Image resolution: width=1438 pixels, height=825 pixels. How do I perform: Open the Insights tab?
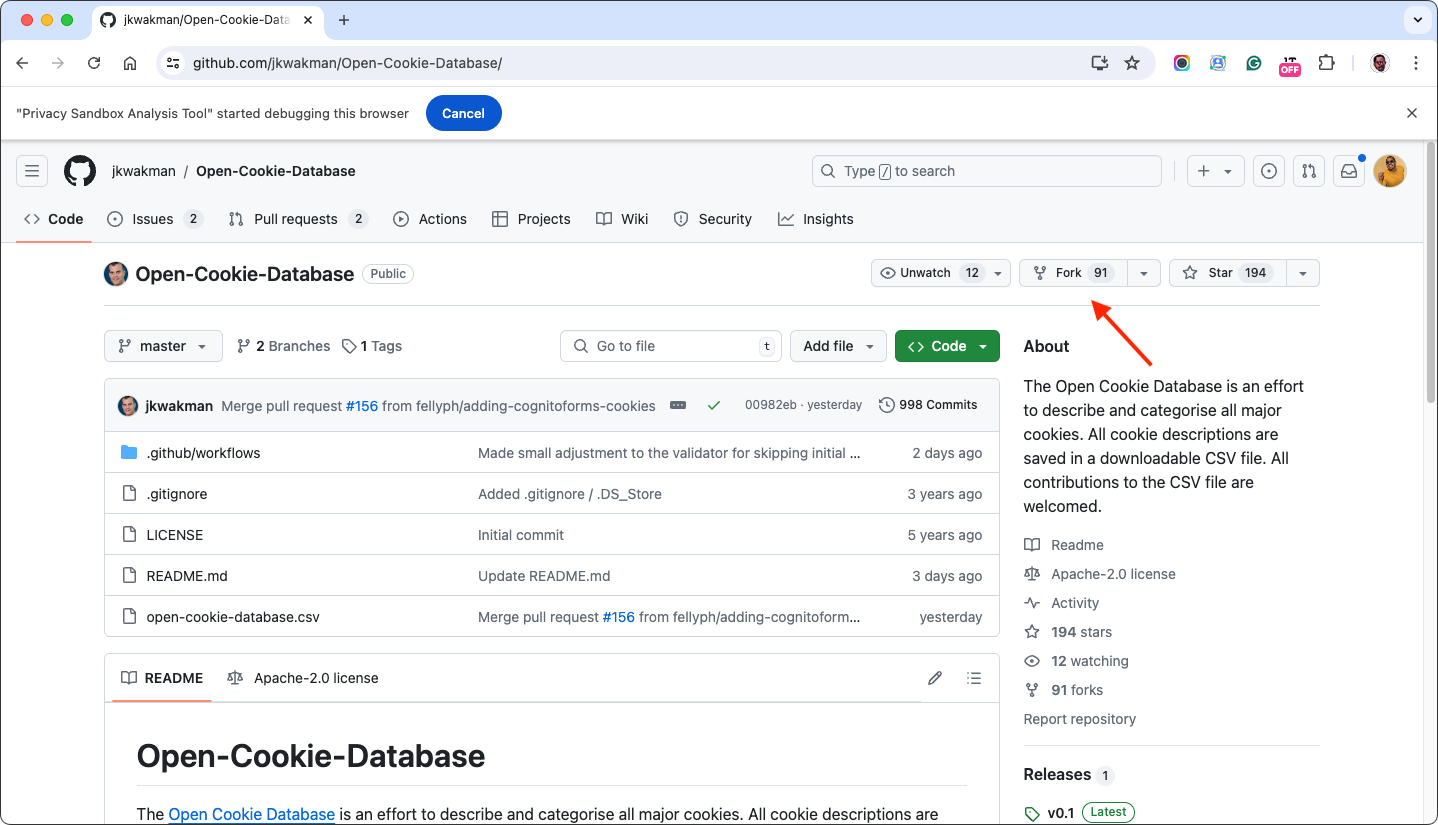click(816, 219)
